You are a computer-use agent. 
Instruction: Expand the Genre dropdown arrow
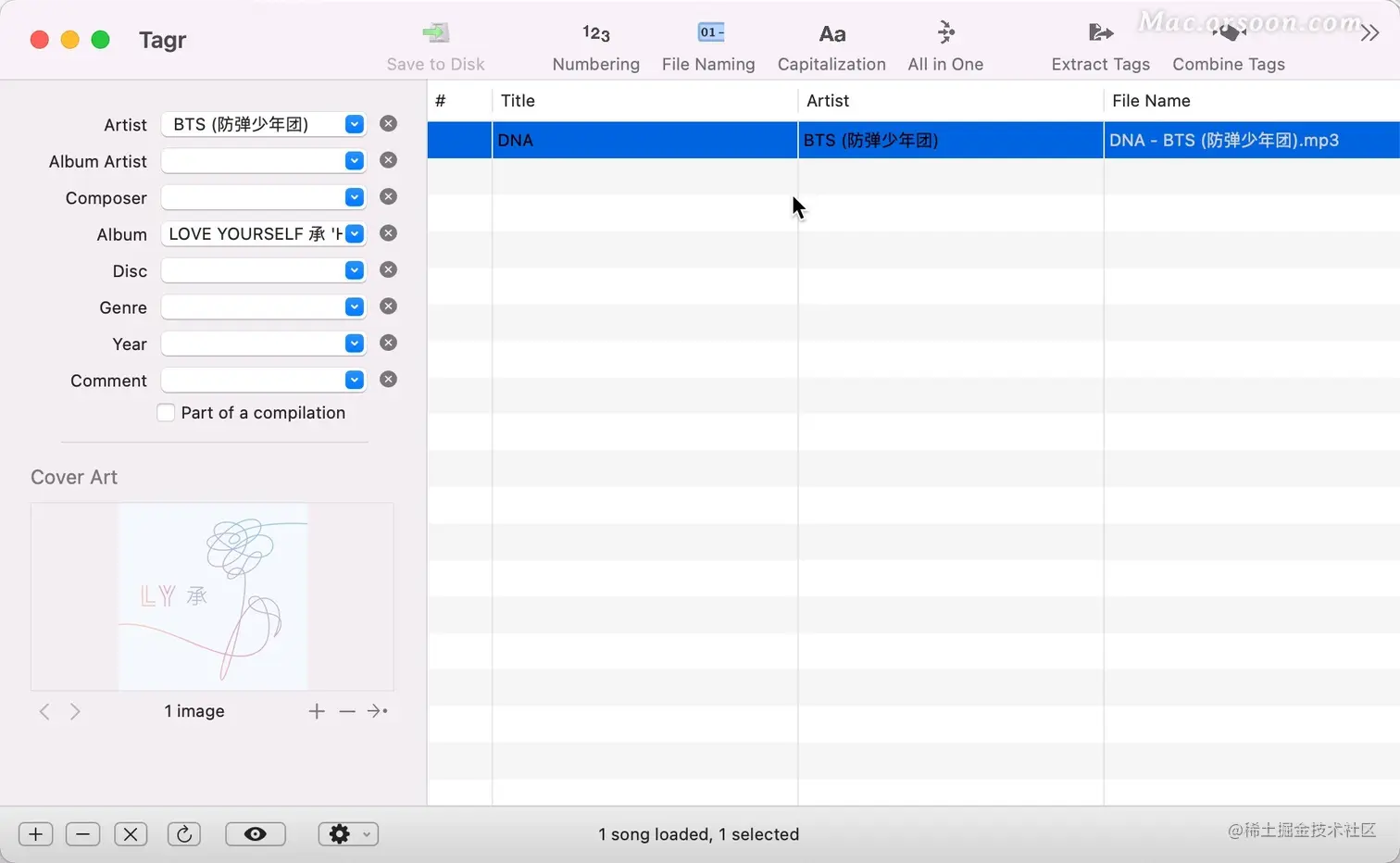pos(355,306)
